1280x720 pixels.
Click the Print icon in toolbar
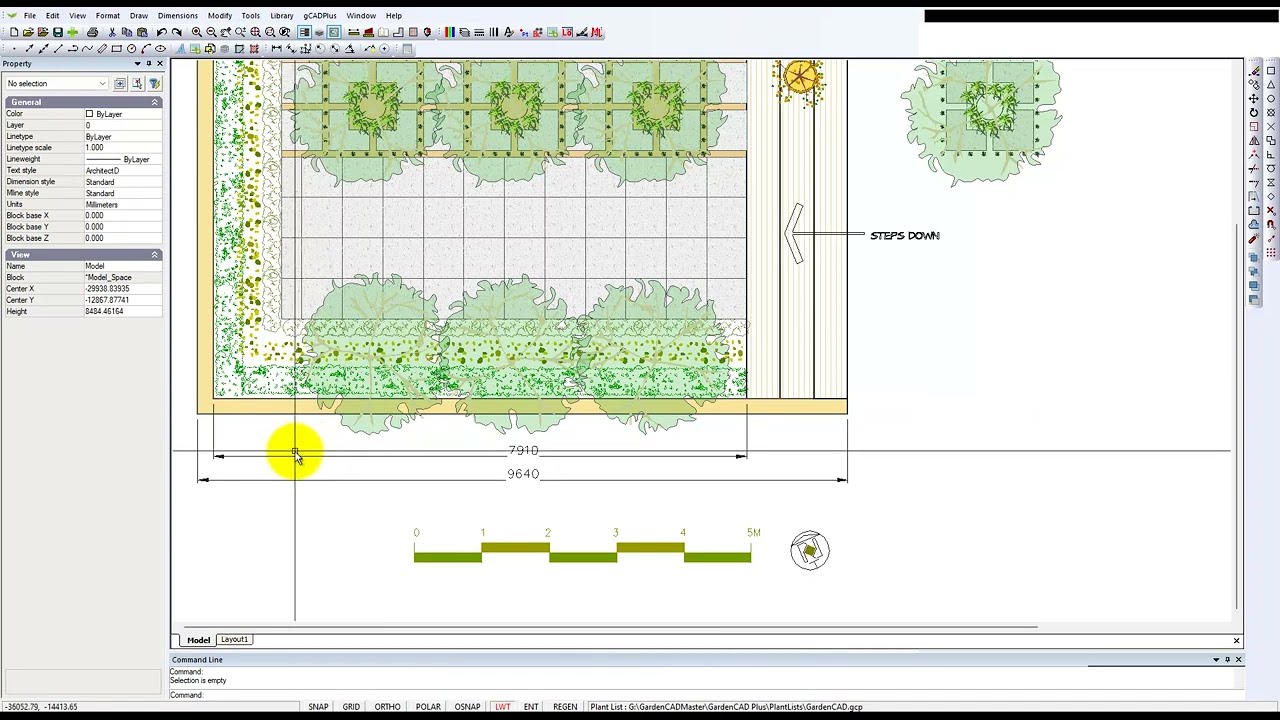(x=92, y=32)
